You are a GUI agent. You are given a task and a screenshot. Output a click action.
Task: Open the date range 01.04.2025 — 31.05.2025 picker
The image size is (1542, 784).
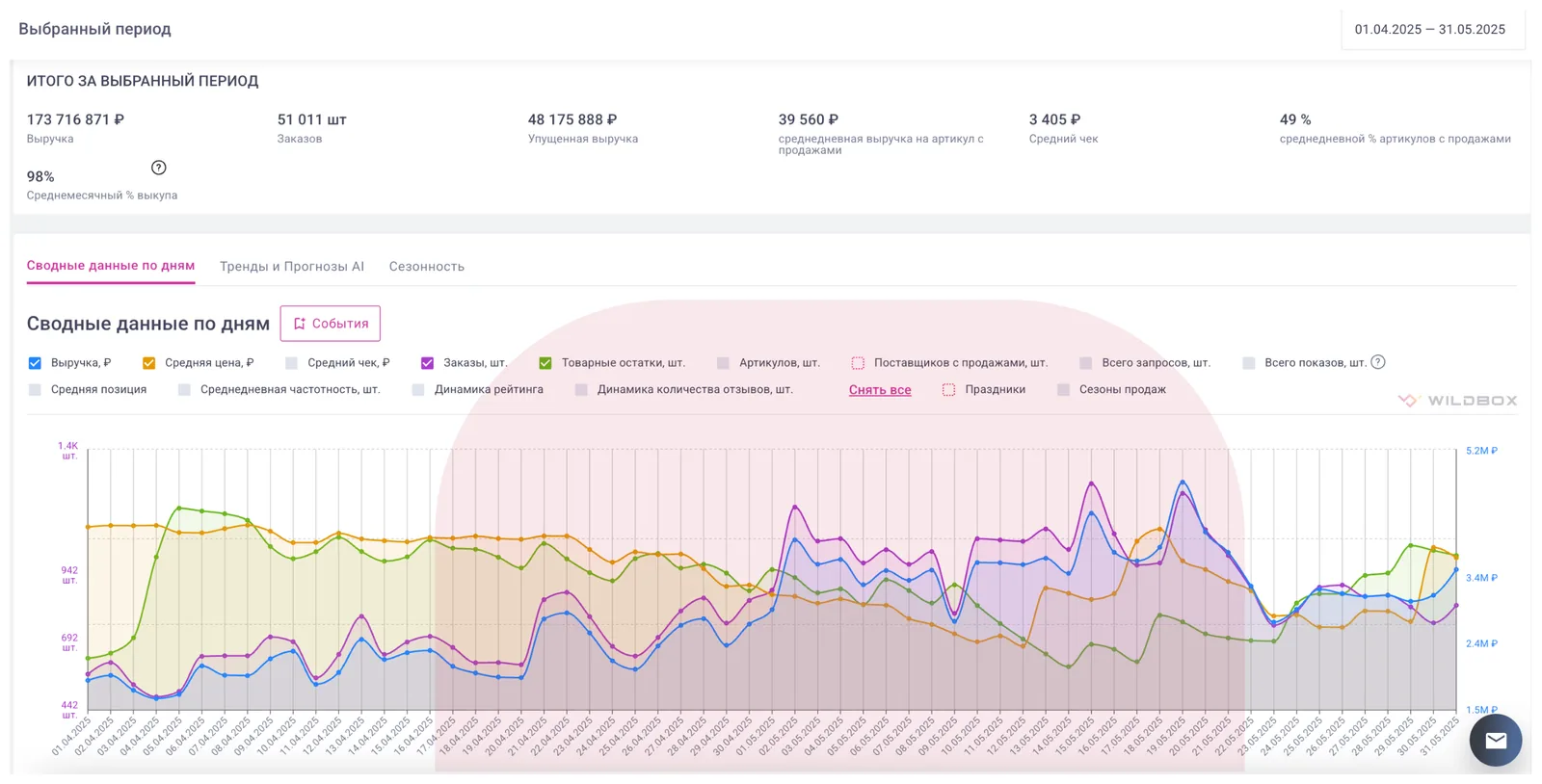(x=1430, y=30)
